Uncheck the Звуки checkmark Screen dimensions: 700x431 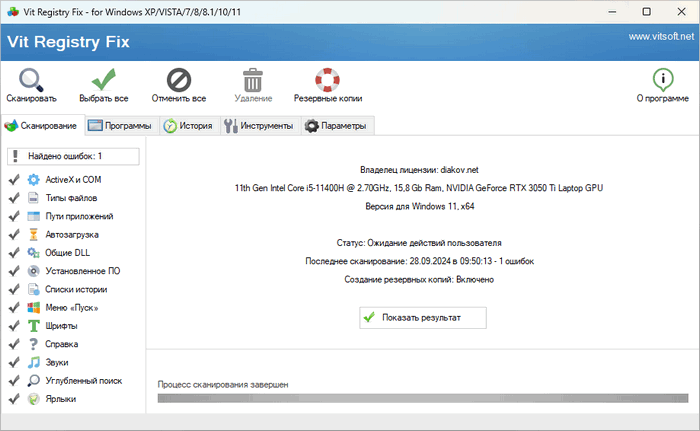coord(14,362)
